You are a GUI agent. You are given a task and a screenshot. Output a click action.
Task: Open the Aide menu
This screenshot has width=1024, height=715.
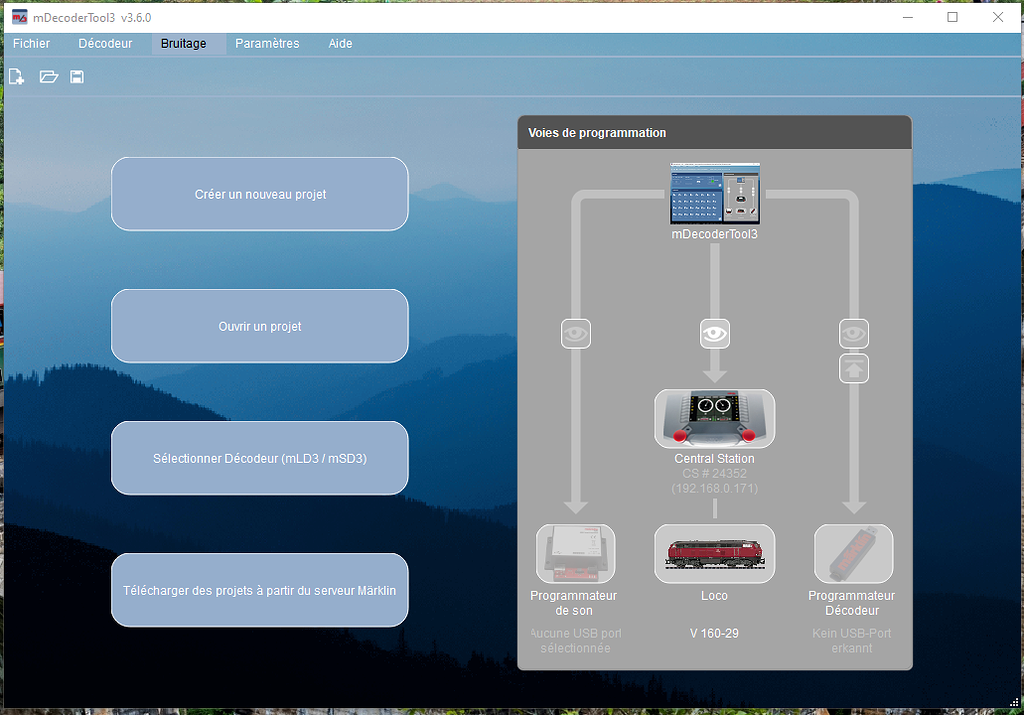pos(340,44)
